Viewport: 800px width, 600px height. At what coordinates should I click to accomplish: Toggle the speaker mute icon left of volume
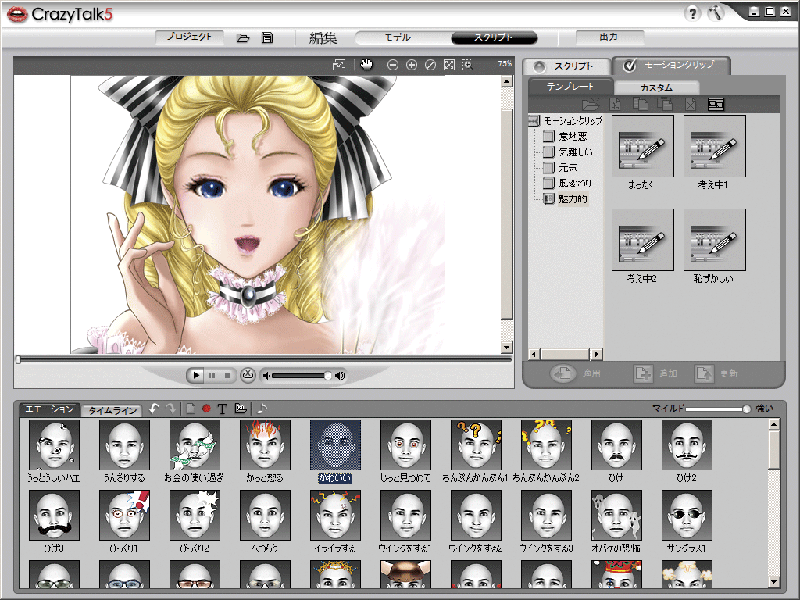pyautogui.click(x=266, y=375)
